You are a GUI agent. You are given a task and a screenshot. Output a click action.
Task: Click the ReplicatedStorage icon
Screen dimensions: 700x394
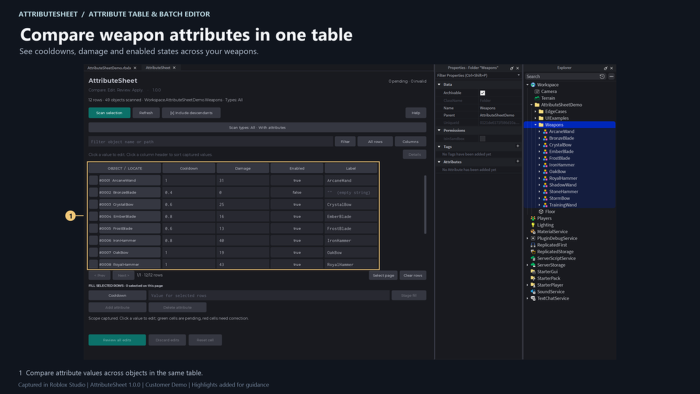pos(533,252)
